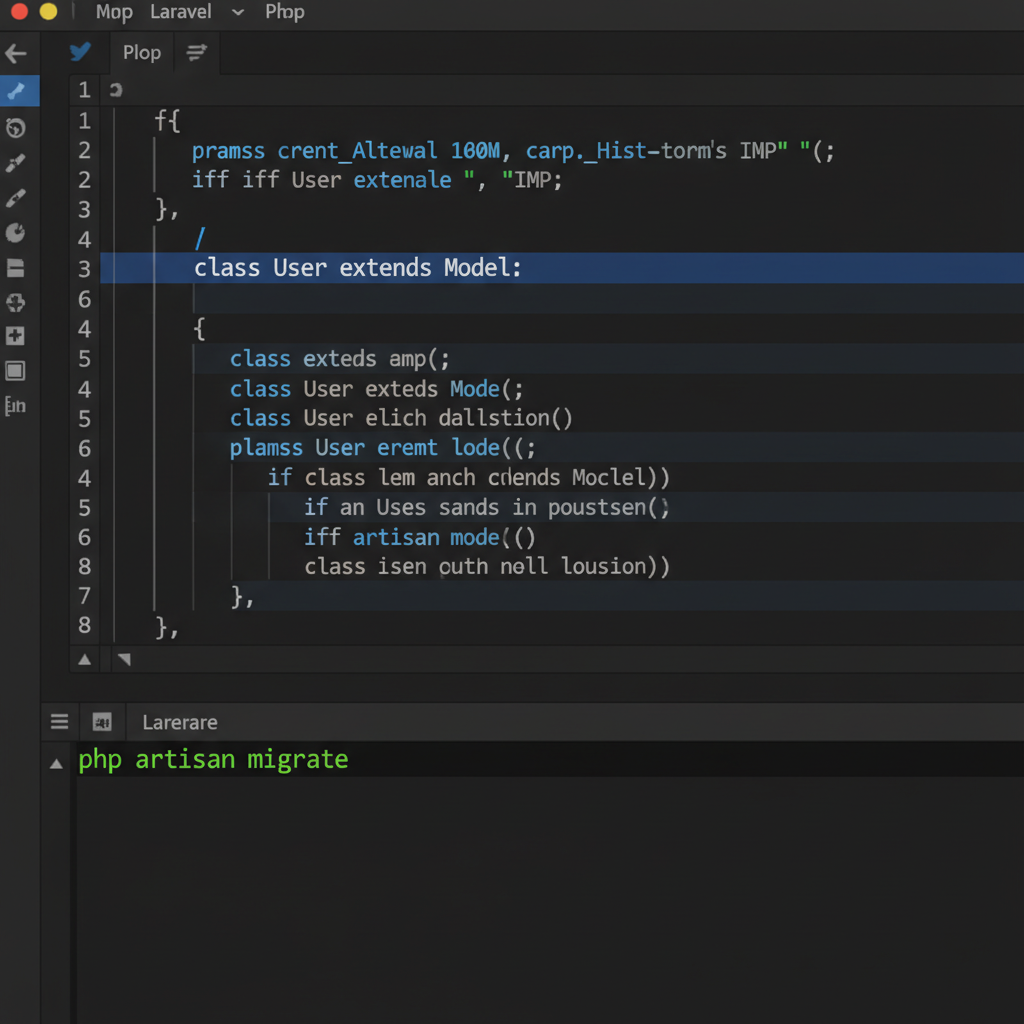
Task: Select the highlighted blue tool in the sidebar
Action: tap(19, 91)
